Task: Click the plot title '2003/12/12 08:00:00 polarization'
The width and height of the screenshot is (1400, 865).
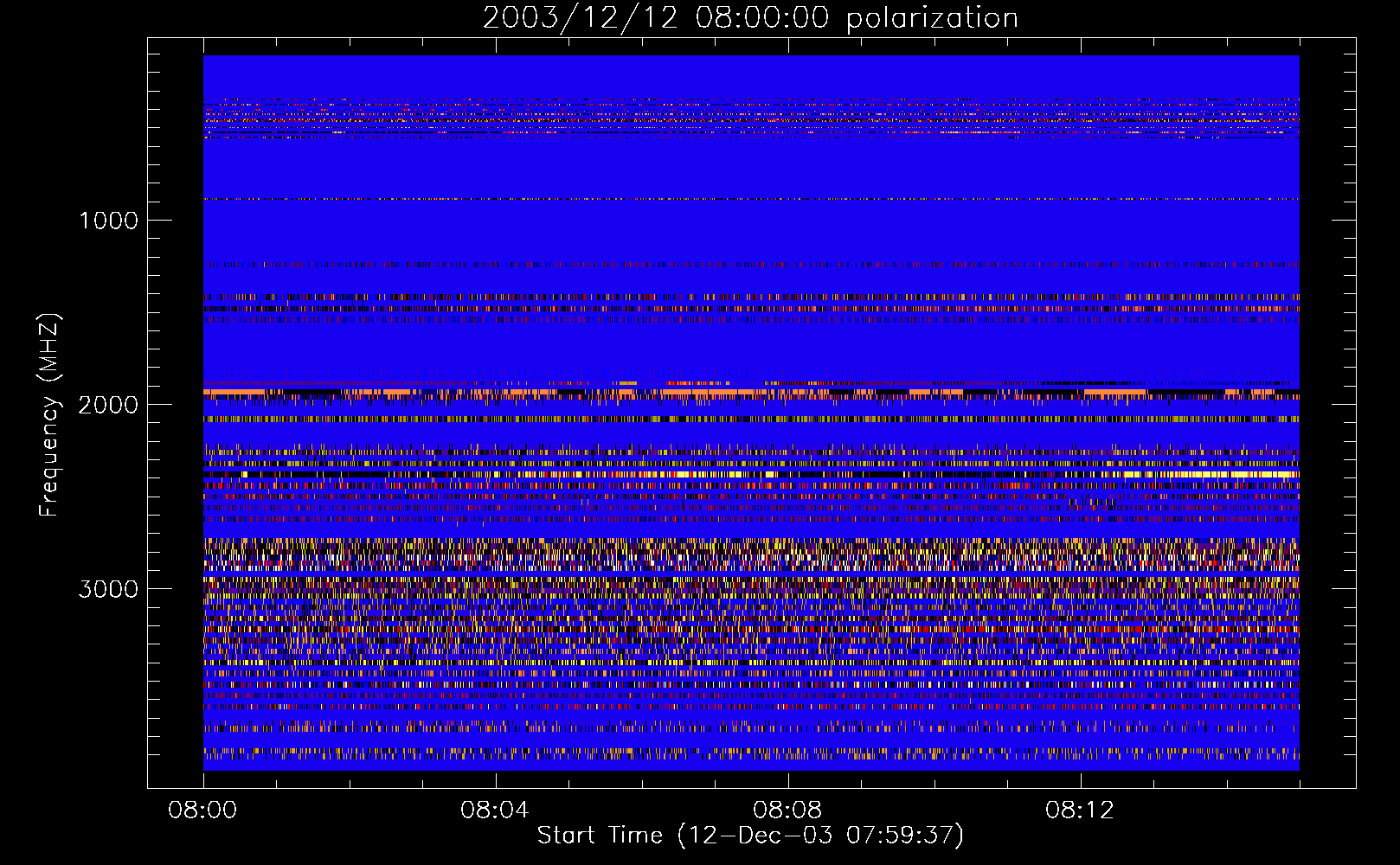Action: tap(750, 18)
